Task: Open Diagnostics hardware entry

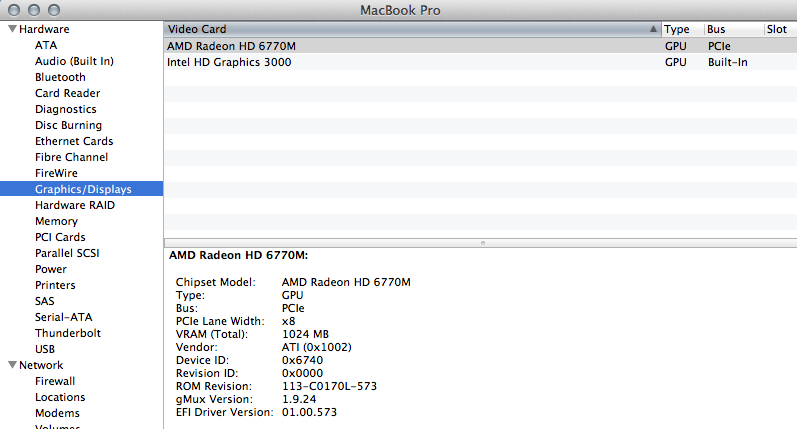Action: pos(66,109)
